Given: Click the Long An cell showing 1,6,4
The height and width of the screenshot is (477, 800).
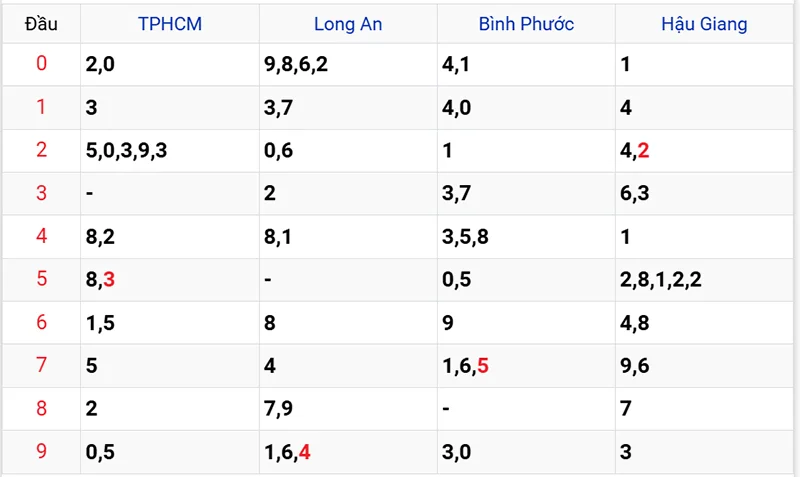Looking at the screenshot, I should coord(288,451).
